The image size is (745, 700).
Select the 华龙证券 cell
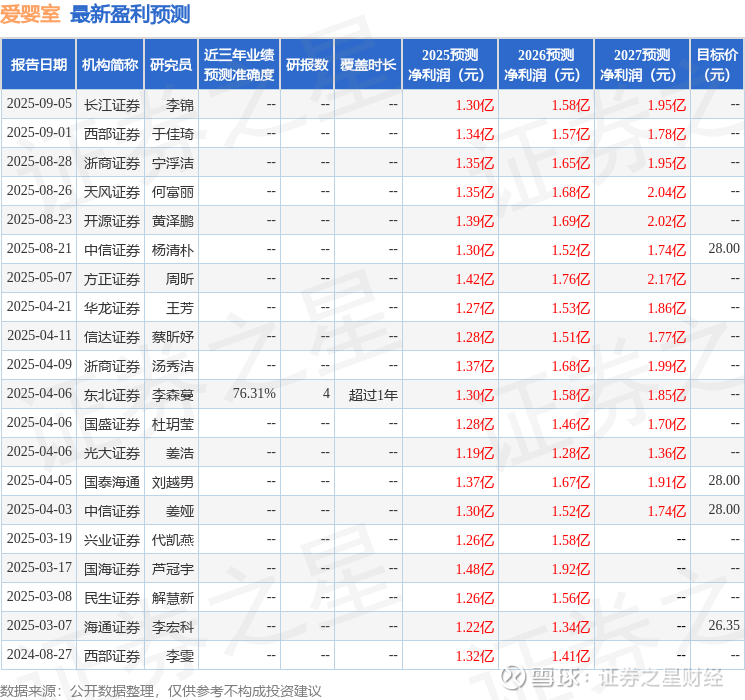coord(112,308)
